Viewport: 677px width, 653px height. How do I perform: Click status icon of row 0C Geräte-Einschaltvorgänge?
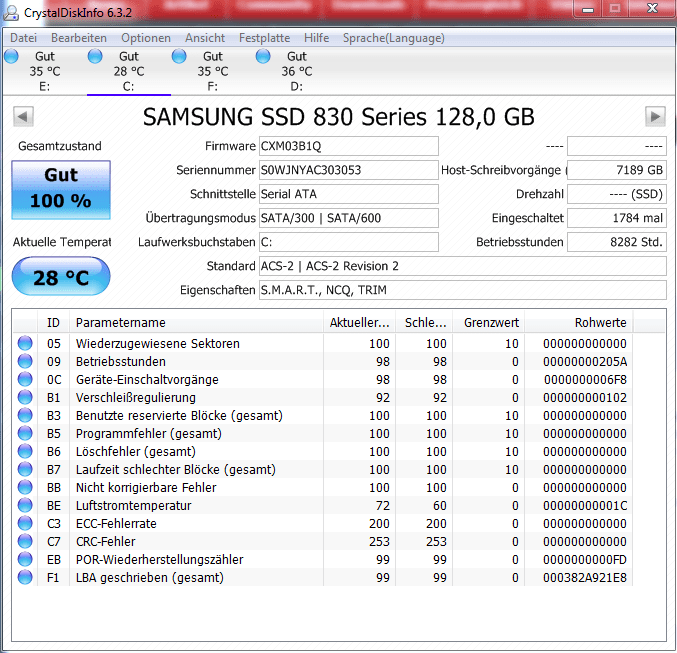point(25,379)
